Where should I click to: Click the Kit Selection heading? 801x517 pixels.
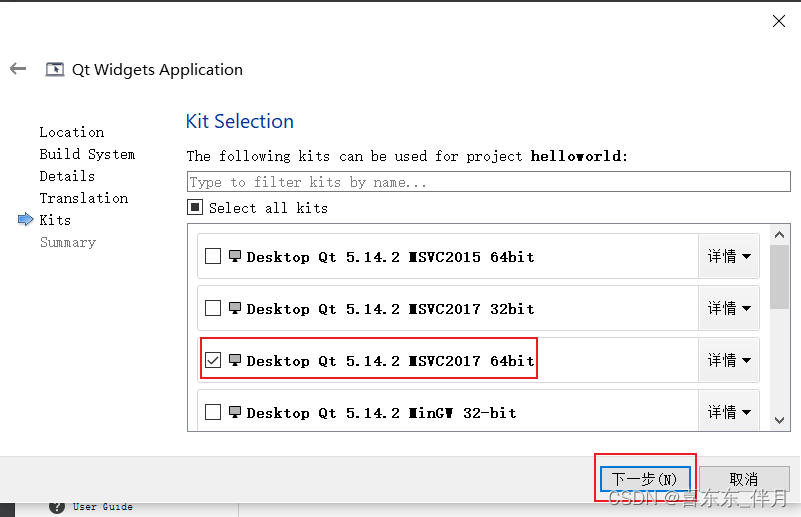240,122
